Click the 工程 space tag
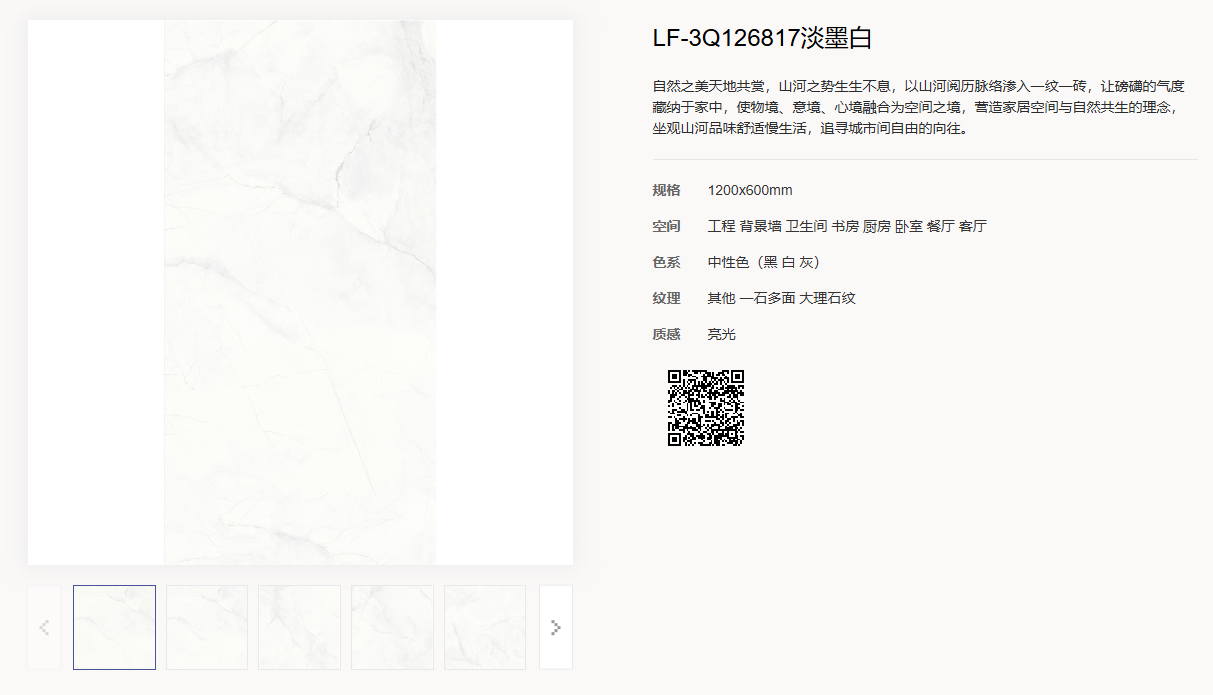This screenshot has width=1213, height=695. click(x=721, y=227)
